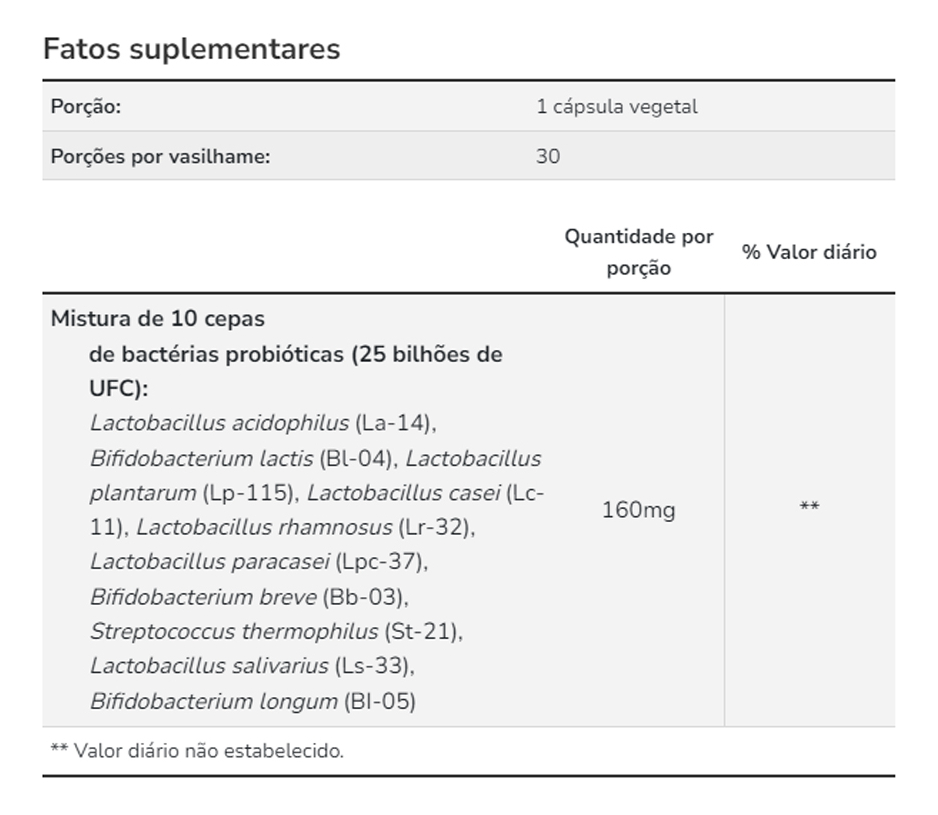Select "Bifidobacterium breve" strain name
Viewport: 938px width, 815px height.
point(202,597)
